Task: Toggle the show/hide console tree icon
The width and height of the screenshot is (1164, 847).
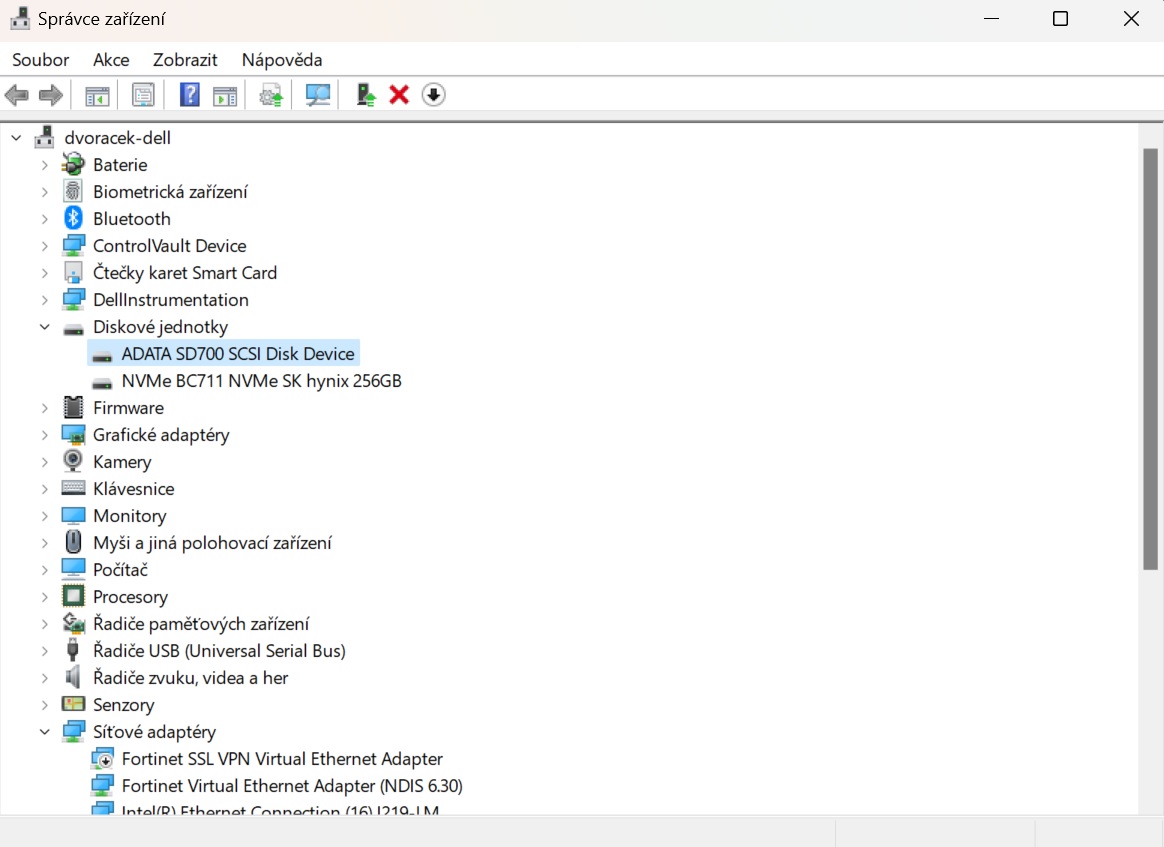Action: click(x=97, y=95)
